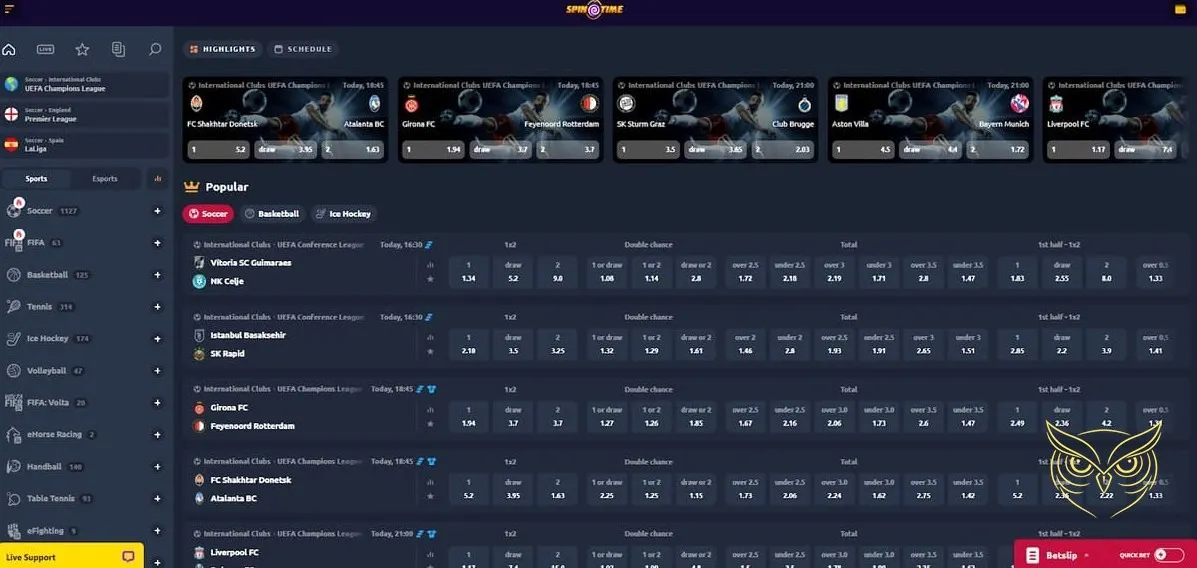Expand the FIFA sport category
The height and width of the screenshot is (568, 1197).
click(157, 243)
